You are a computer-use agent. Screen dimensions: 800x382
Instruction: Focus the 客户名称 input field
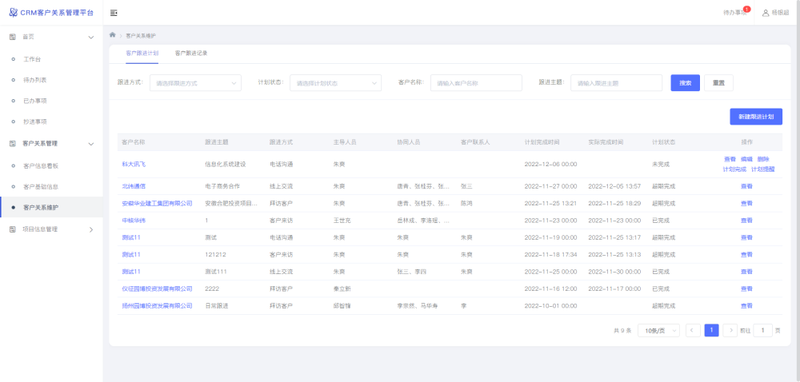coord(476,83)
